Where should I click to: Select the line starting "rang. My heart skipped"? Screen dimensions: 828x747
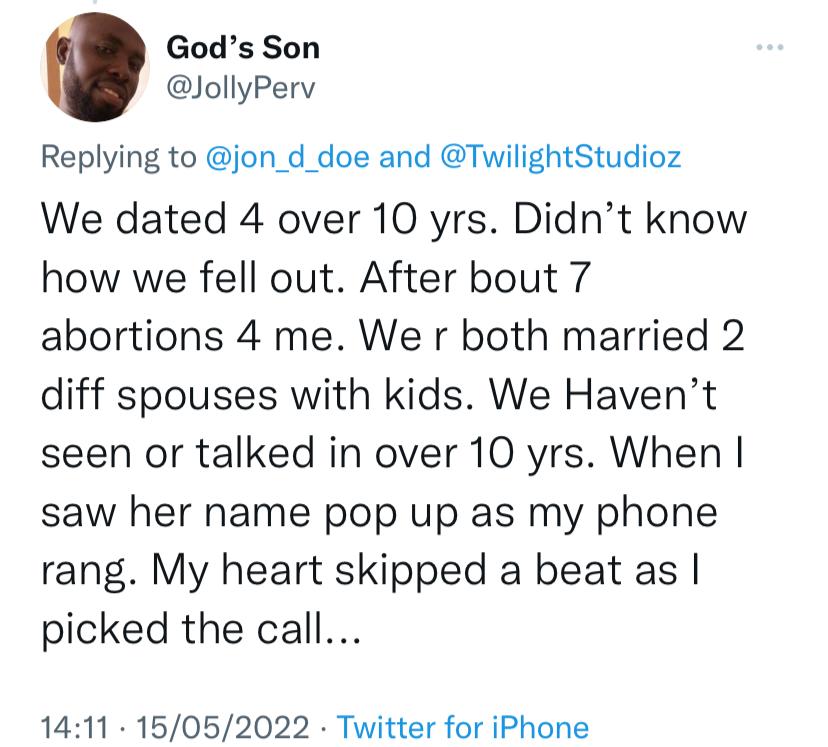click(371, 572)
